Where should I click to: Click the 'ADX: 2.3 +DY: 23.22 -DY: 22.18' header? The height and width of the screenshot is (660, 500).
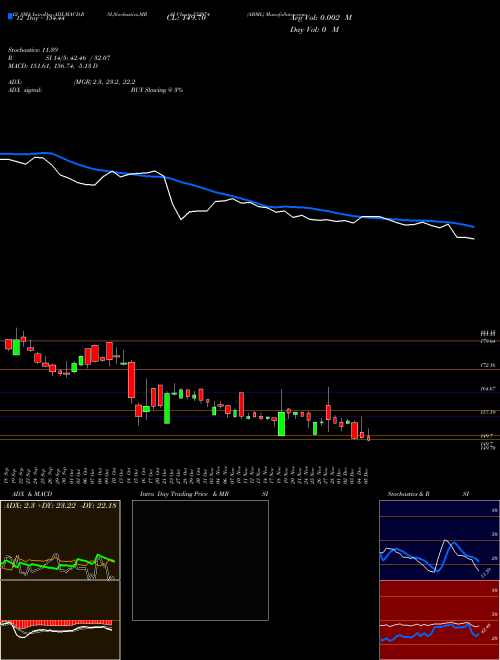(x=60, y=505)
